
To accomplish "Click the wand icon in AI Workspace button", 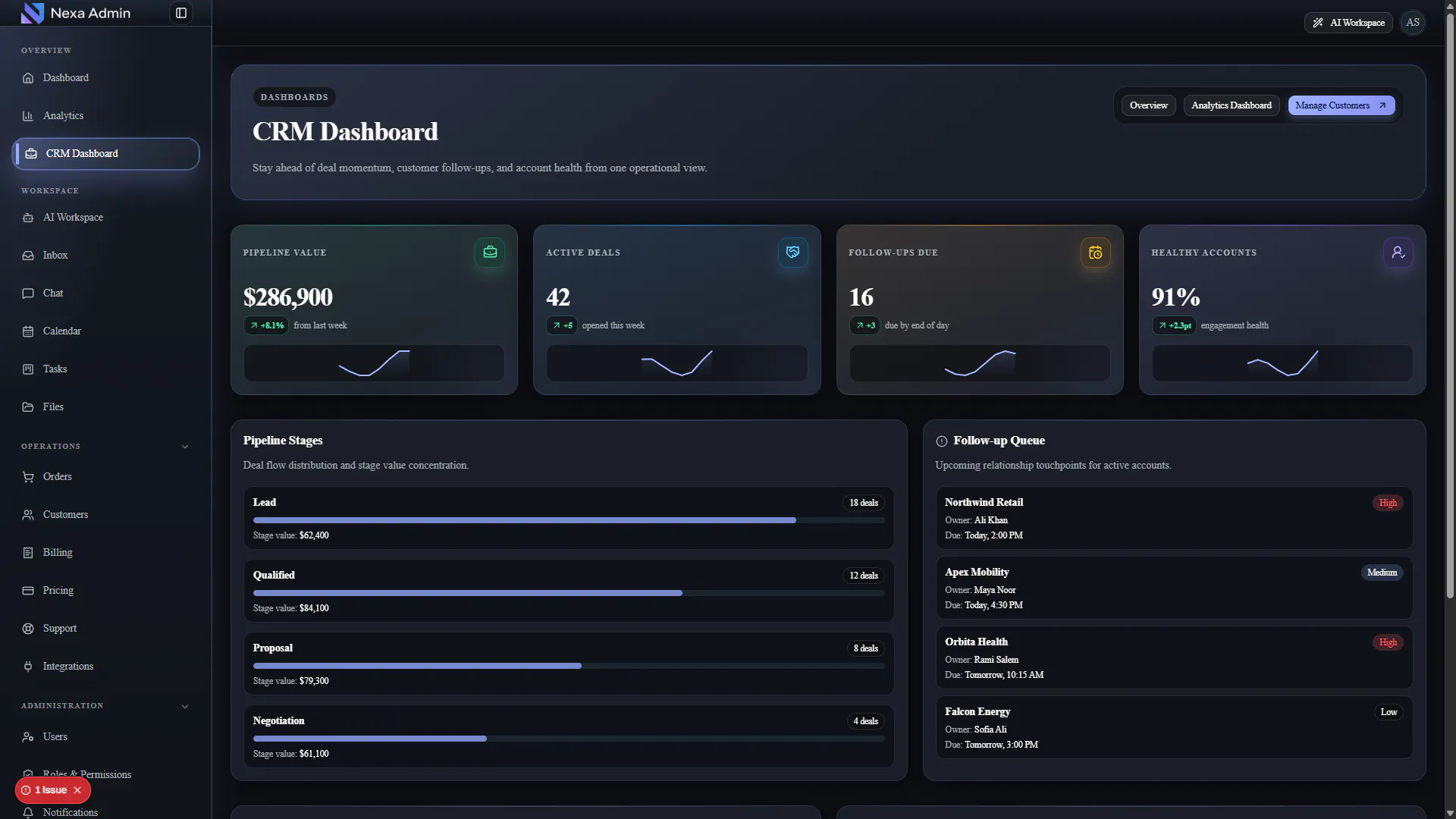I will coord(1318,23).
